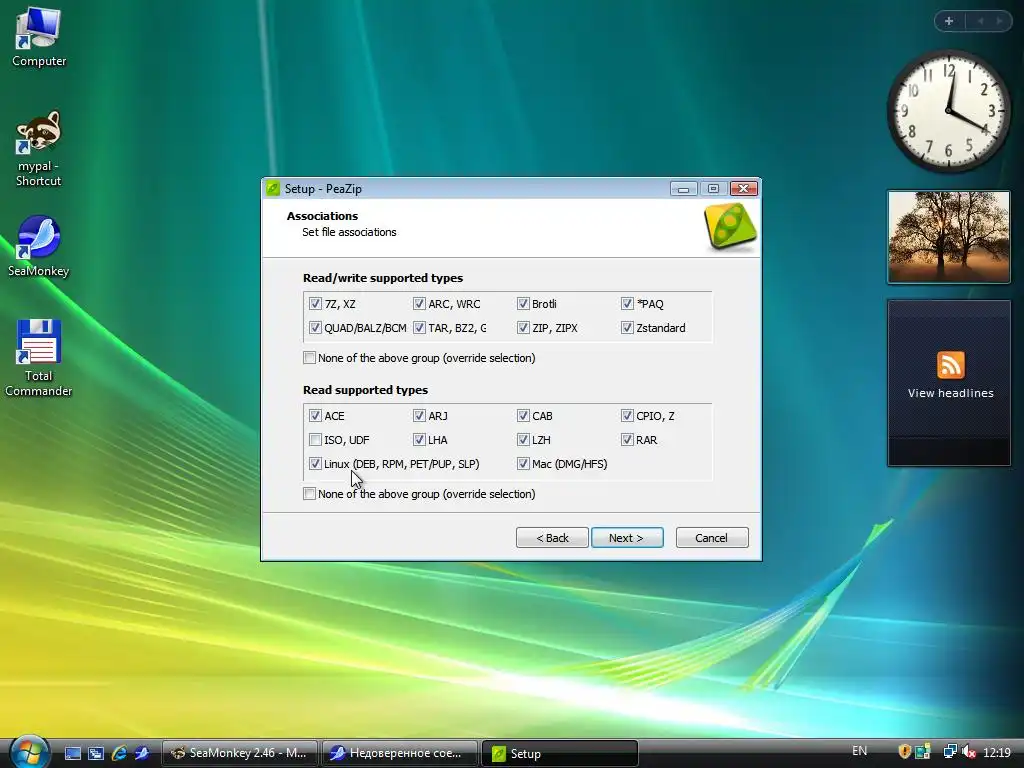The image size is (1024, 768).
Task: Toggle the LHA checkbox
Action: tap(419, 440)
